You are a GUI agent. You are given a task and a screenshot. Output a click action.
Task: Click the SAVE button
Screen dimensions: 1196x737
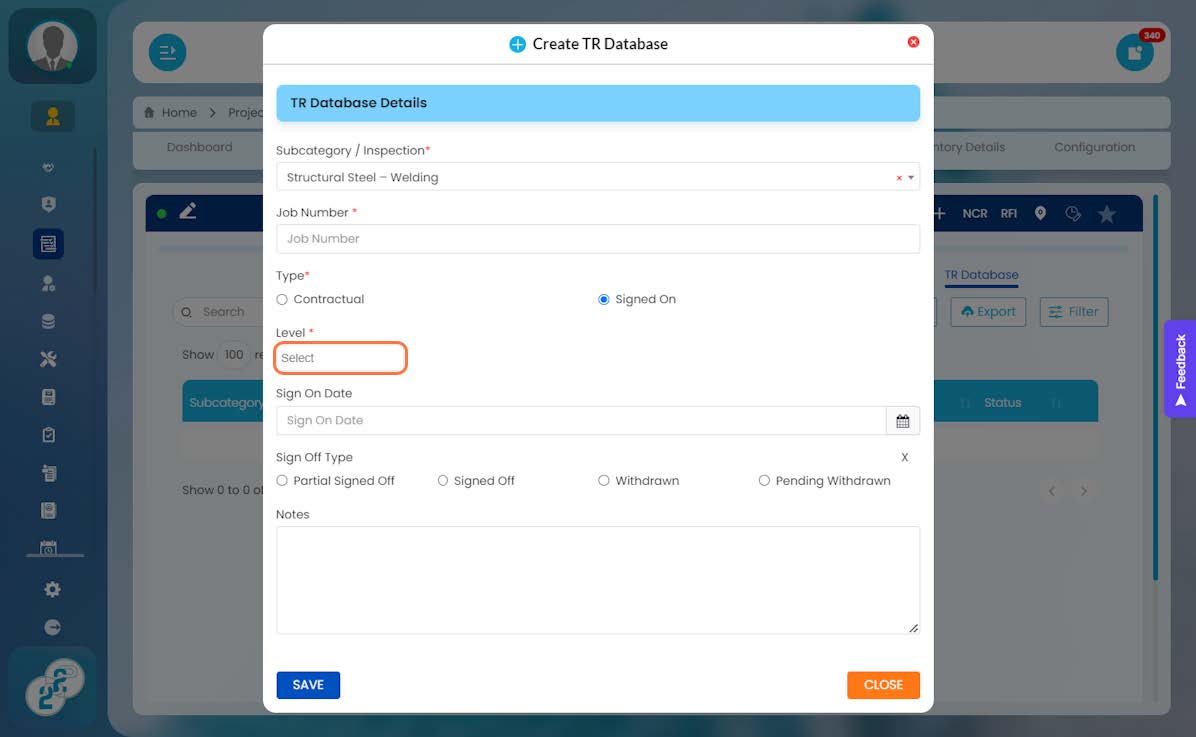coord(308,685)
